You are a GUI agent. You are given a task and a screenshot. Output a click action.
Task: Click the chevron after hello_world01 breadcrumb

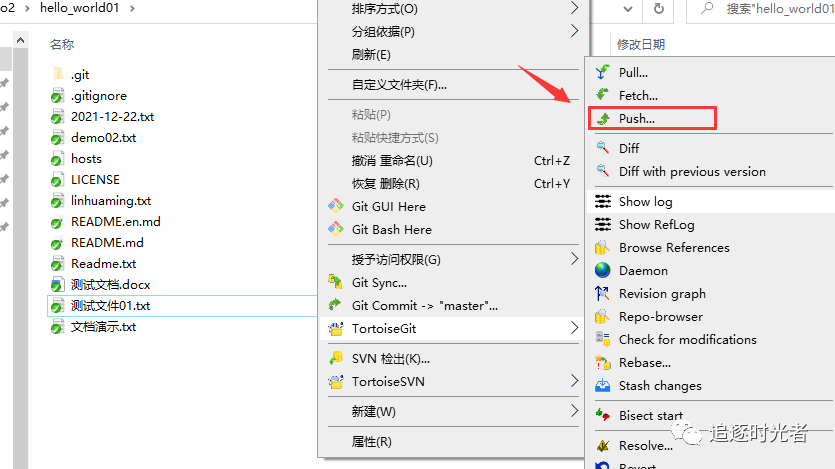click(132, 9)
